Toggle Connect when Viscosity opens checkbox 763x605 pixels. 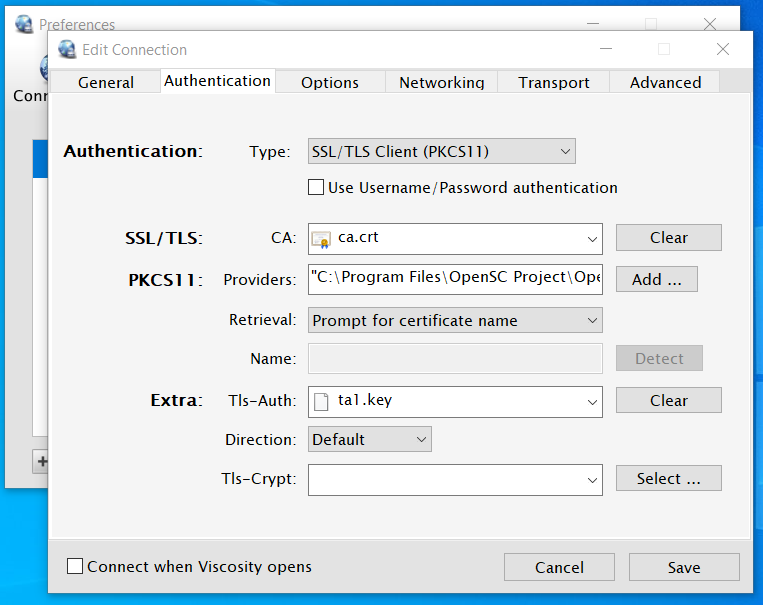[74, 566]
